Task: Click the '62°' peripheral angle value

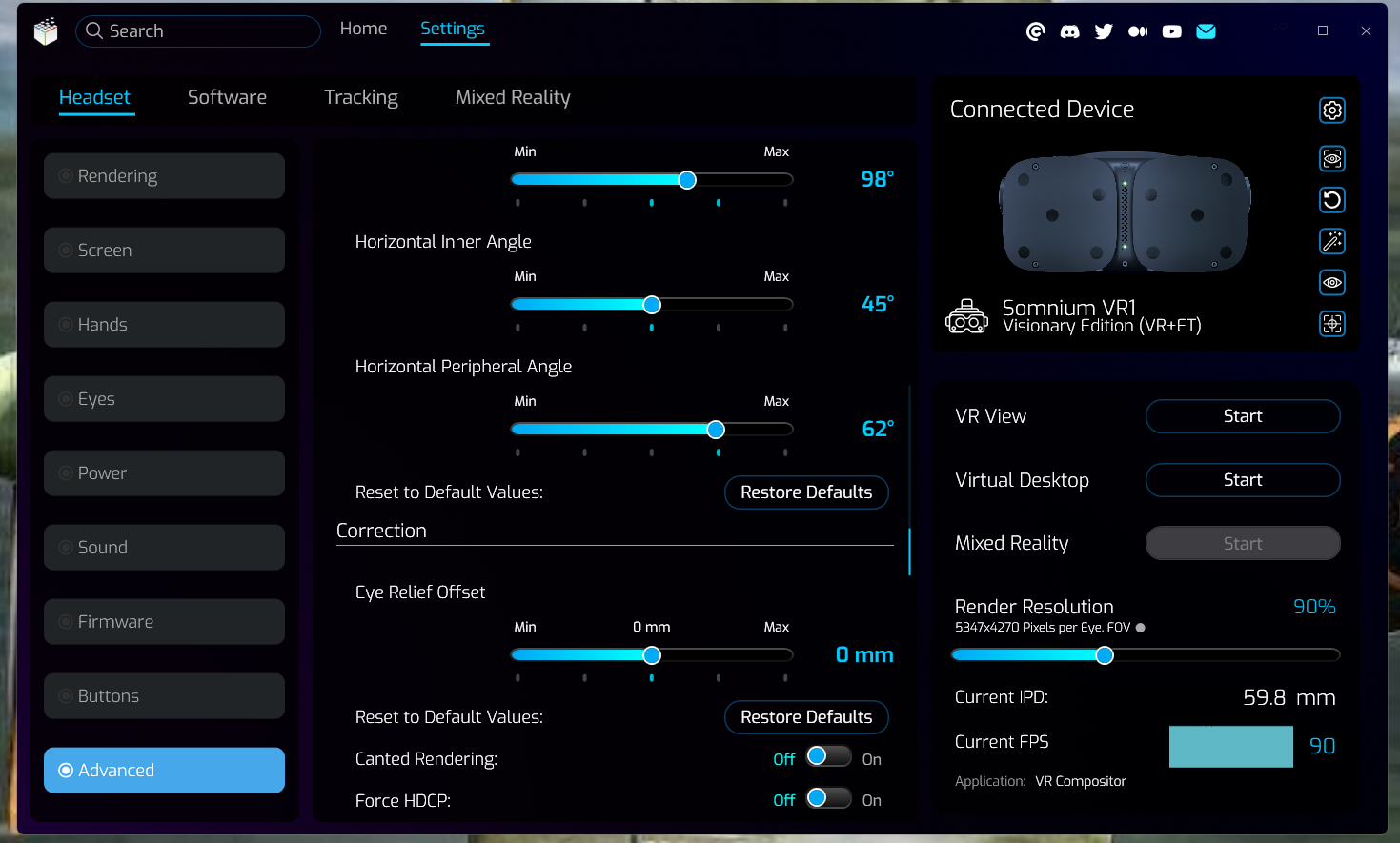Action: (878, 429)
